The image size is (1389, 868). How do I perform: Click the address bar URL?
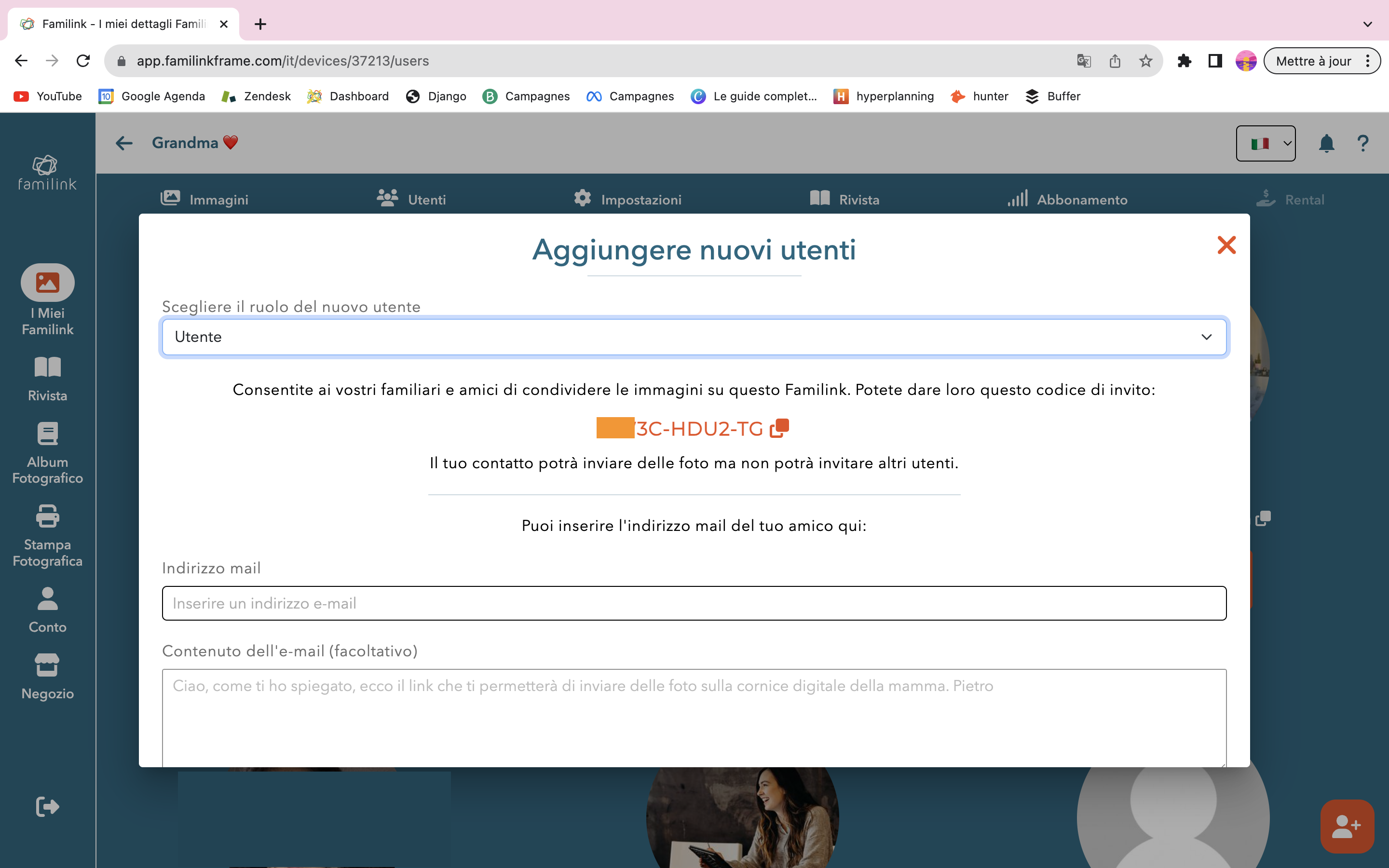point(283,61)
